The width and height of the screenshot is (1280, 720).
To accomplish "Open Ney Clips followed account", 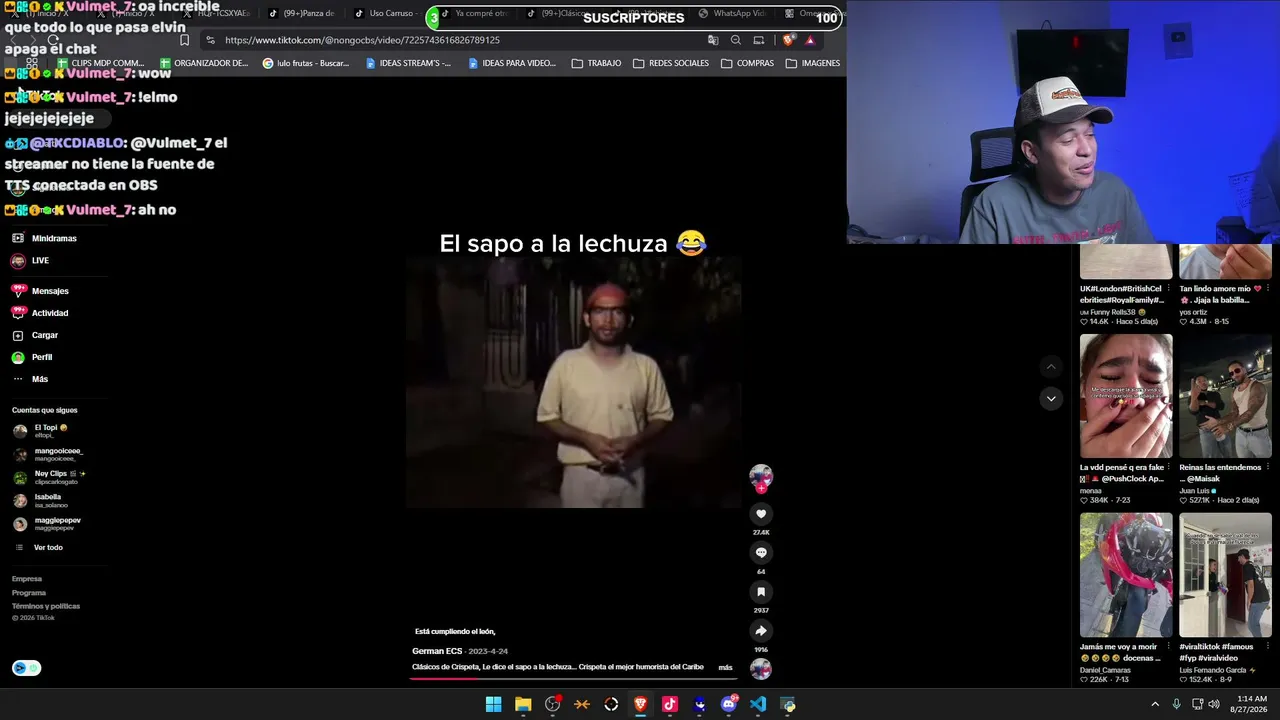I will pos(49,477).
